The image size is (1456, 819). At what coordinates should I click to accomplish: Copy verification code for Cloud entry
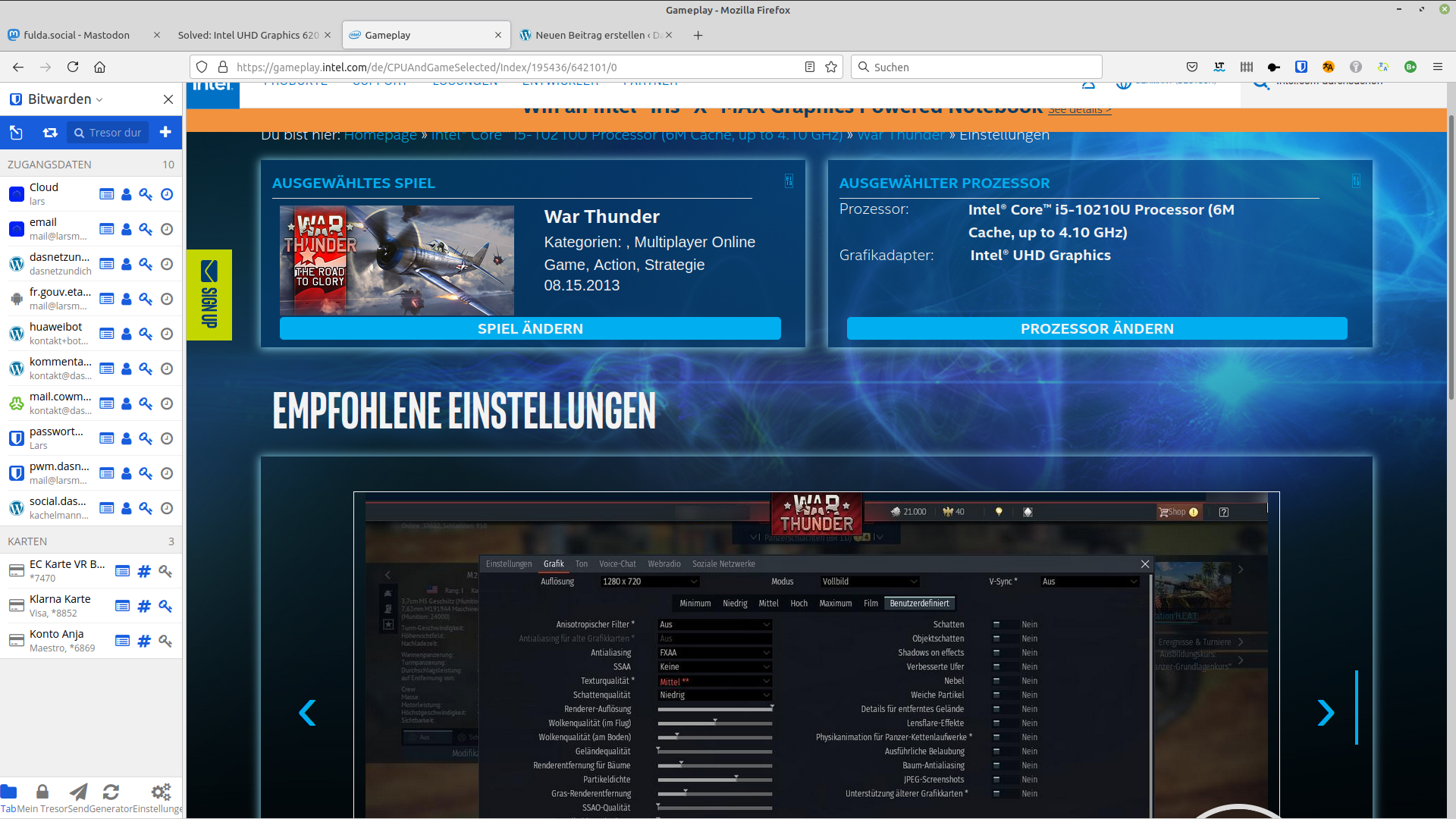[x=167, y=194]
